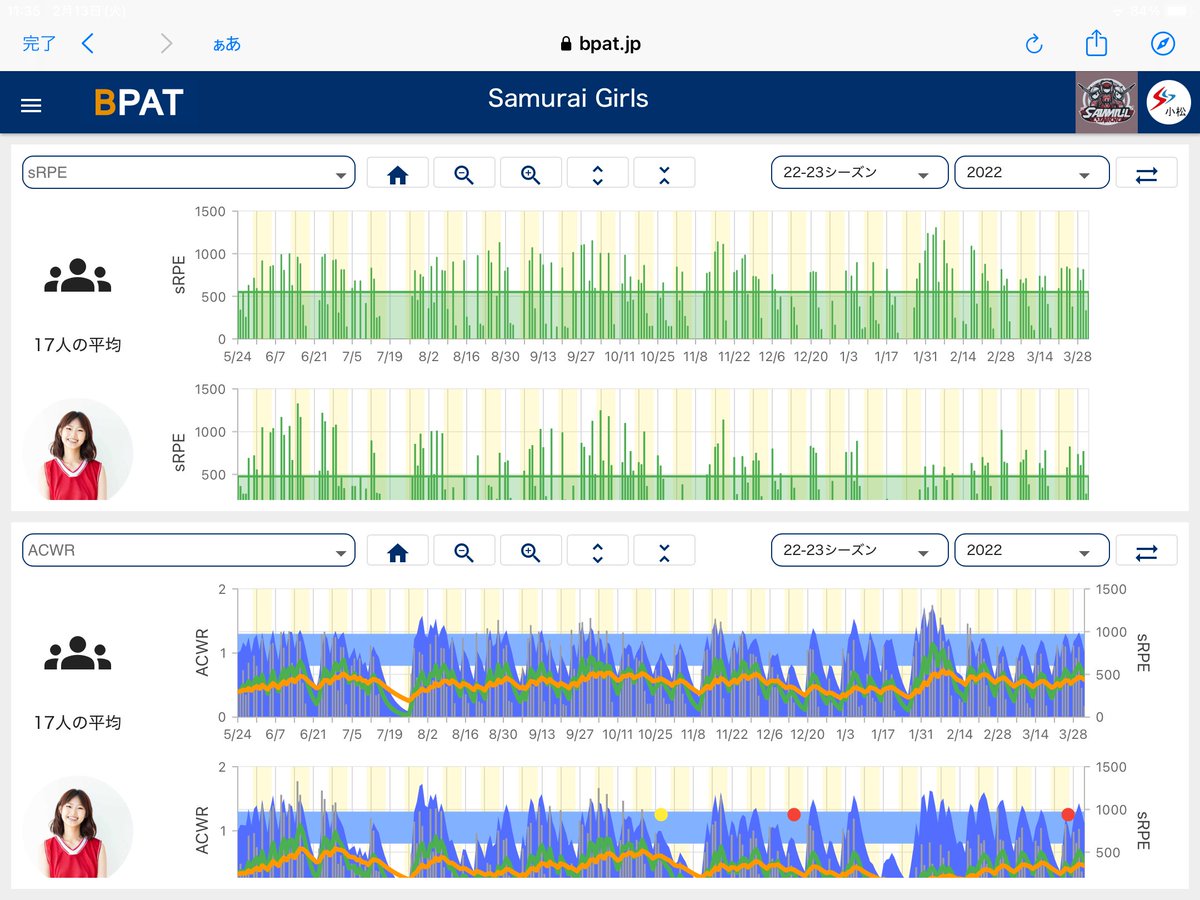Viewport: 1200px width, 900px height.
Task: Zoom out the sRPE chart
Action: (x=464, y=173)
